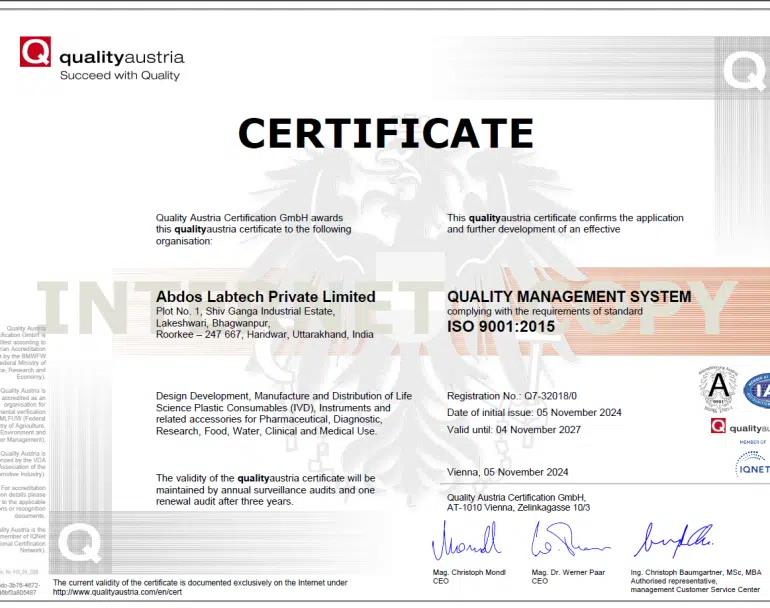Click the 'CERTIFICATE' heading
This screenshot has height=608, width=770.
click(x=385, y=133)
